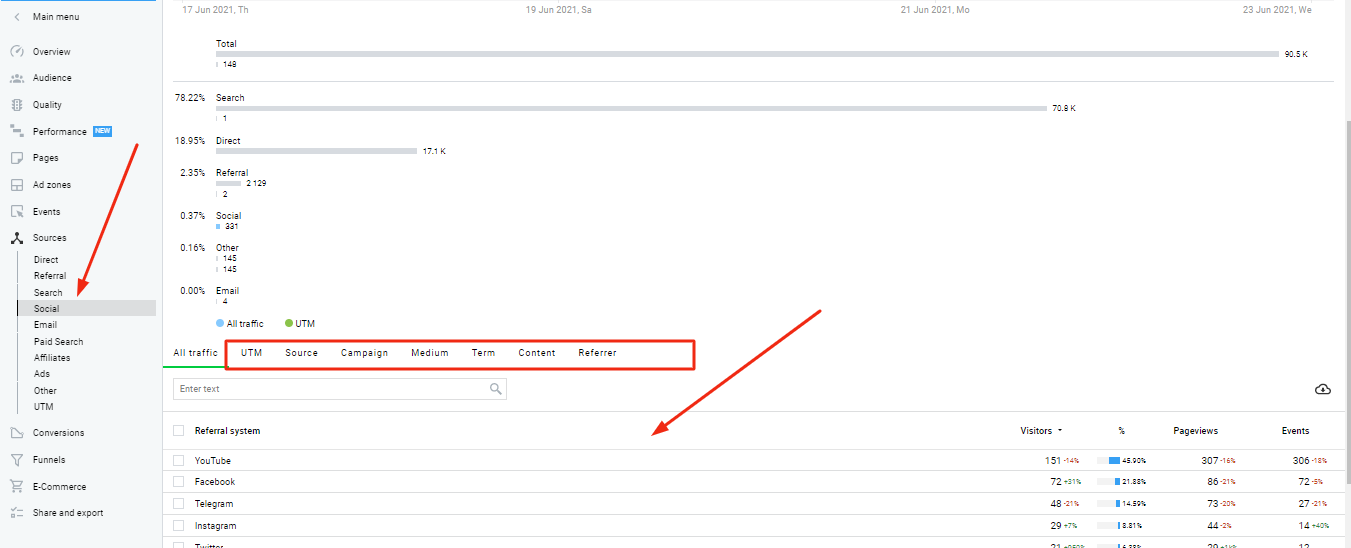This screenshot has height=548, width=1351.
Task: Open the Pages icon in the sidebar
Action: click(x=17, y=158)
